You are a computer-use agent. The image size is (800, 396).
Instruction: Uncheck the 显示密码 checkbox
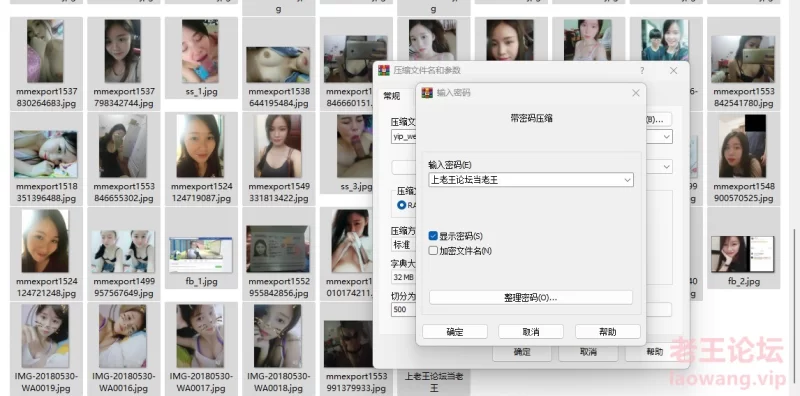[x=433, y=236]
